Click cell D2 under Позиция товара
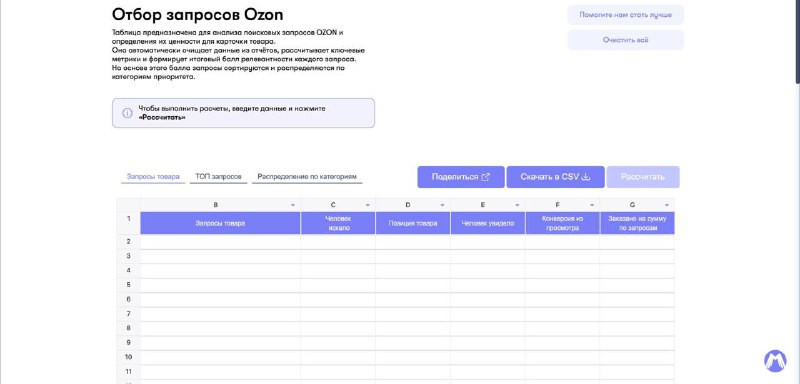This screenshot has width=800, height=384. click(x=413, y=242)
